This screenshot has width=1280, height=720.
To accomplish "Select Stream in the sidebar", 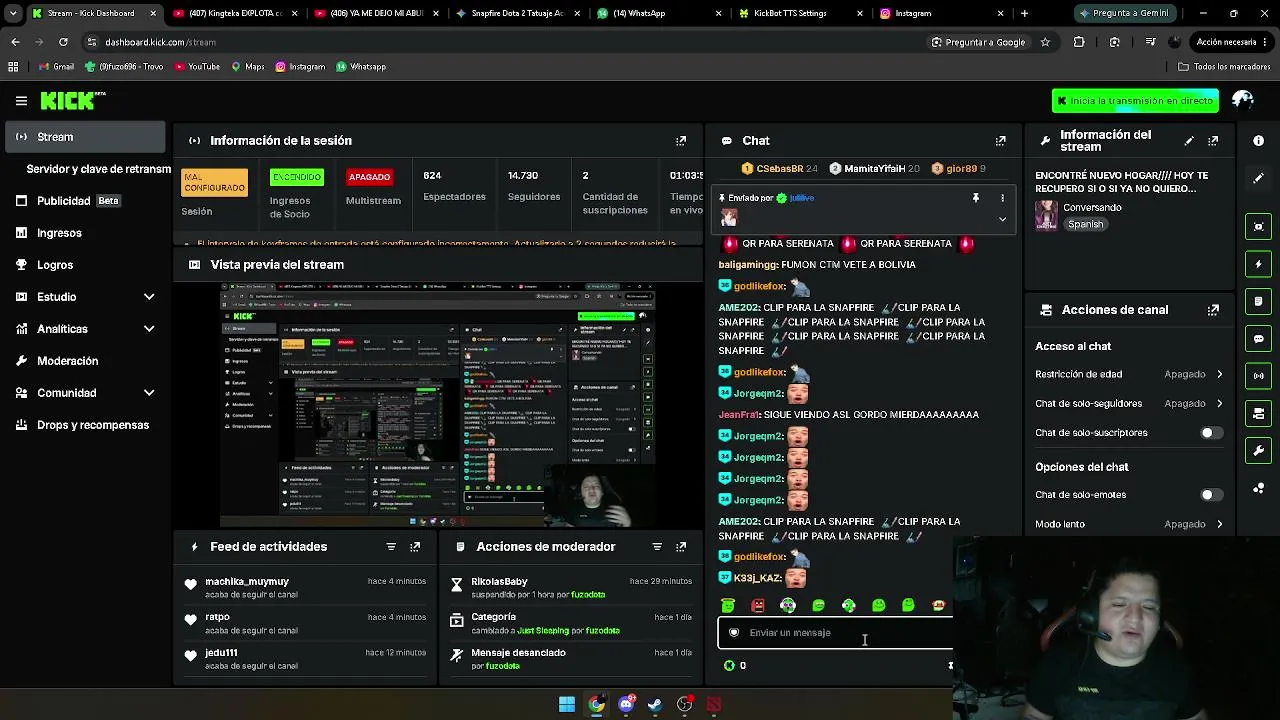I will pyautogui.click(x=86, y=137).
